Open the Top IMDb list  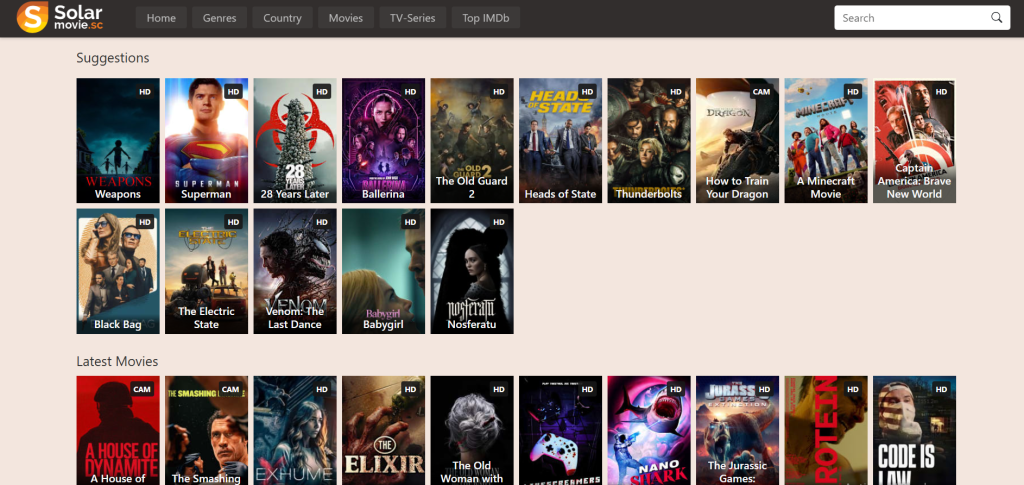[486, 18]
